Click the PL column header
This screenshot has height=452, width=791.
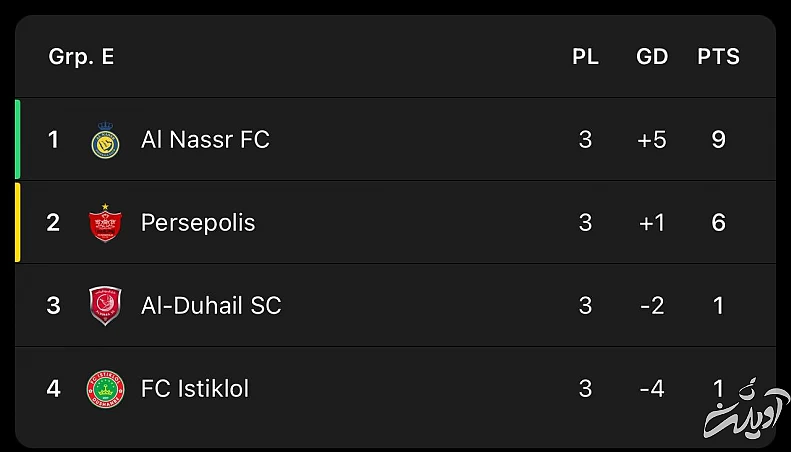tap(585, 57)
